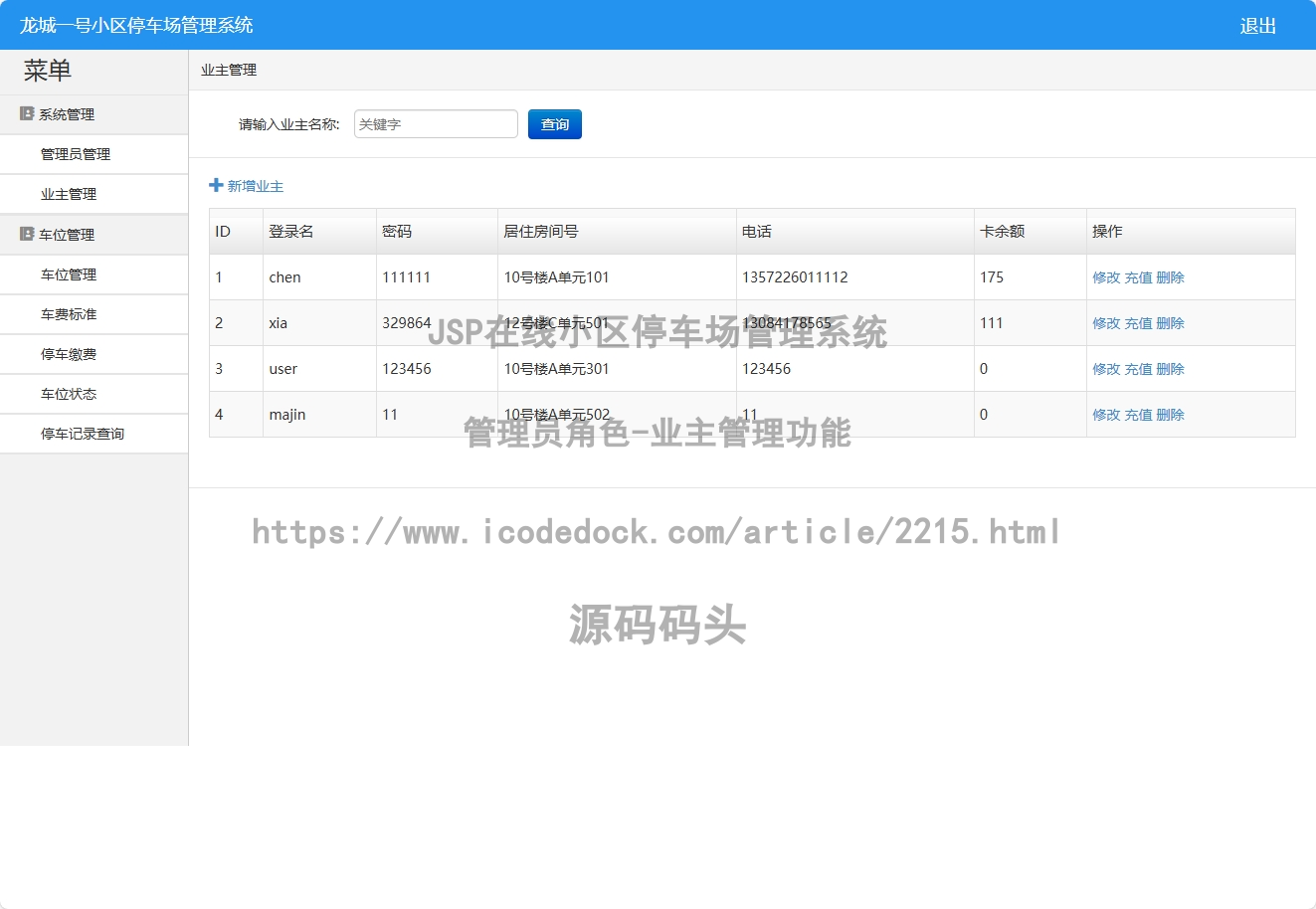Open 停车记录查询 from the menu

point(83,434)
